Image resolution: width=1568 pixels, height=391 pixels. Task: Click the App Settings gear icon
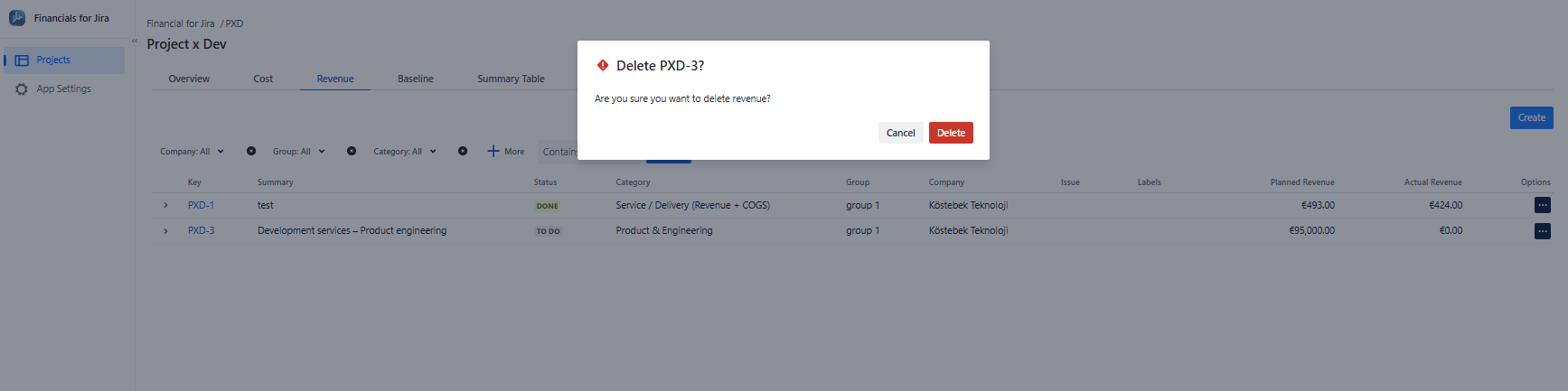pos(22,89)
